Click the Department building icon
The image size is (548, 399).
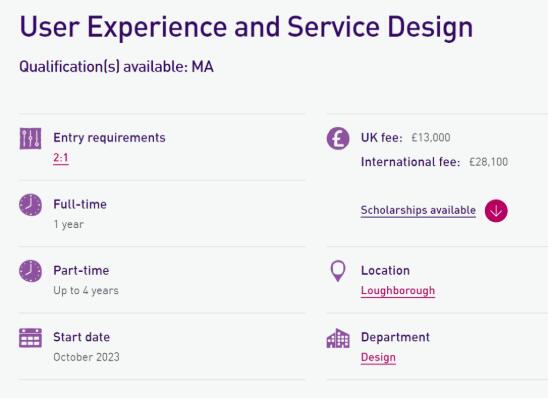[338, 338]
